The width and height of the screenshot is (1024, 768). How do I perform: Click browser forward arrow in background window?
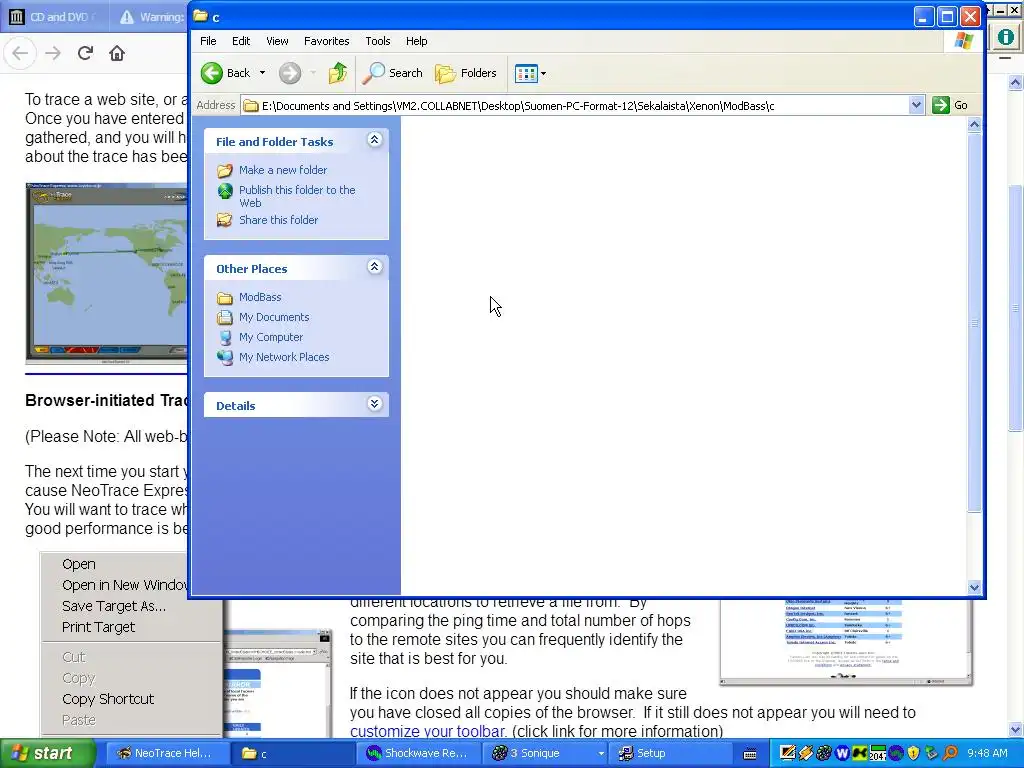click(53, 53)
